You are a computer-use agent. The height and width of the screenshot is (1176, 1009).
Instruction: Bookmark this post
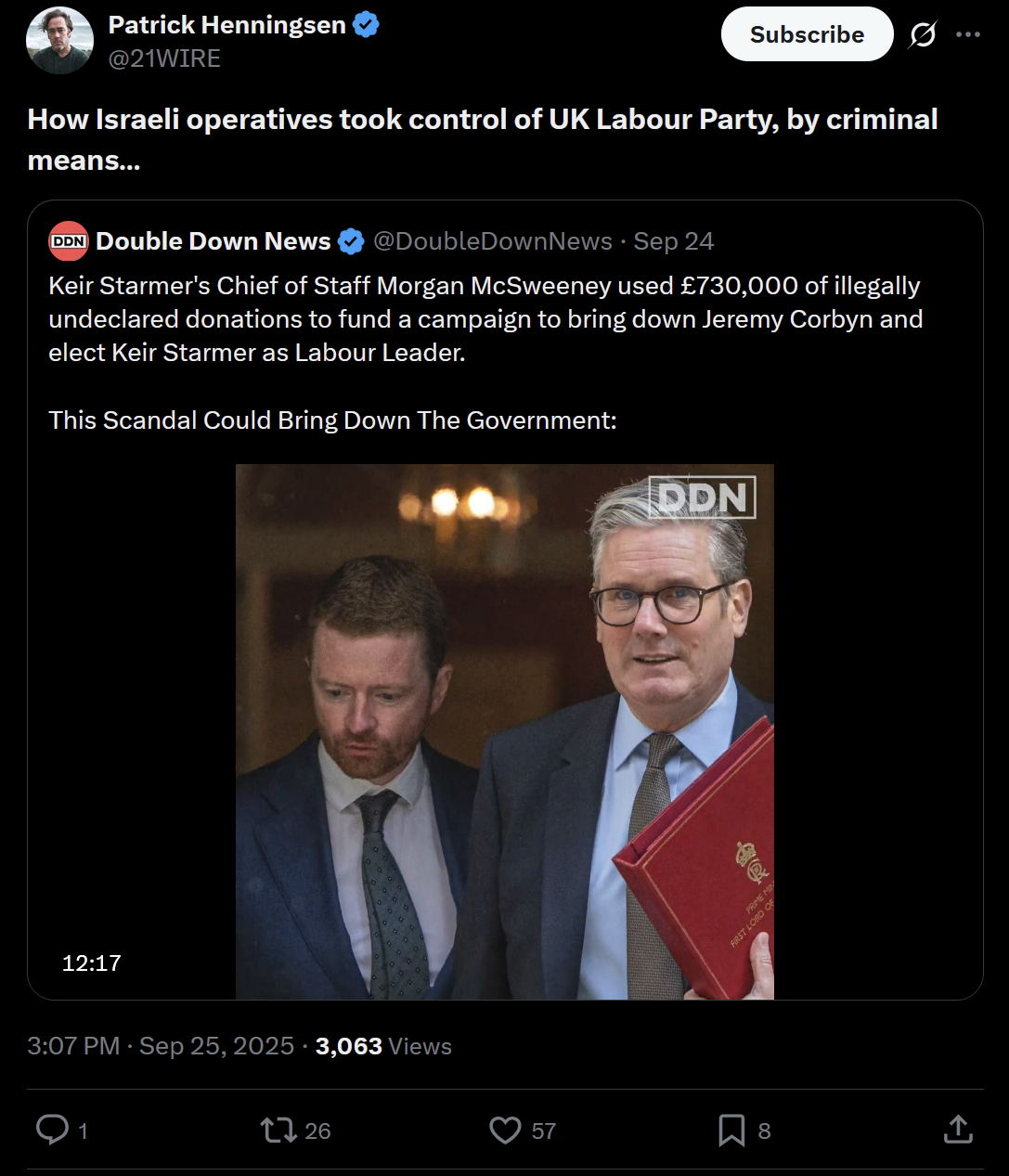[x=731, y=1130]
